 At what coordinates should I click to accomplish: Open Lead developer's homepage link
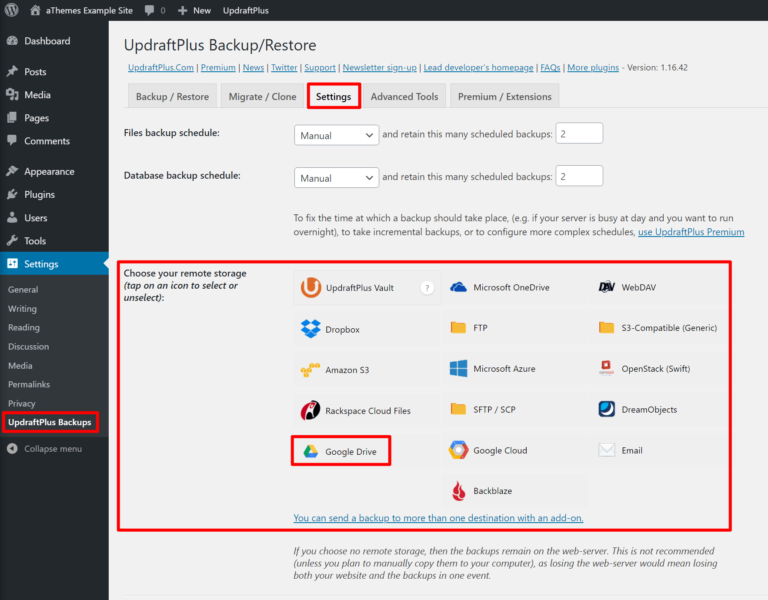[479, 67]
